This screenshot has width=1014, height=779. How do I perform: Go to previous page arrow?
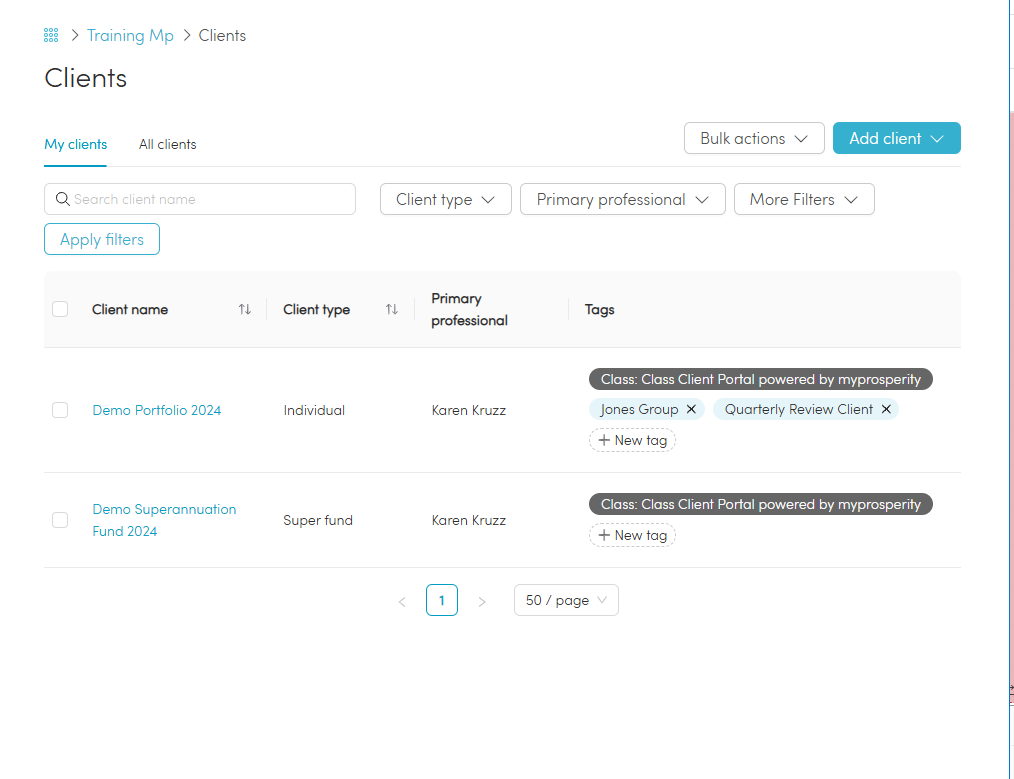402,601
